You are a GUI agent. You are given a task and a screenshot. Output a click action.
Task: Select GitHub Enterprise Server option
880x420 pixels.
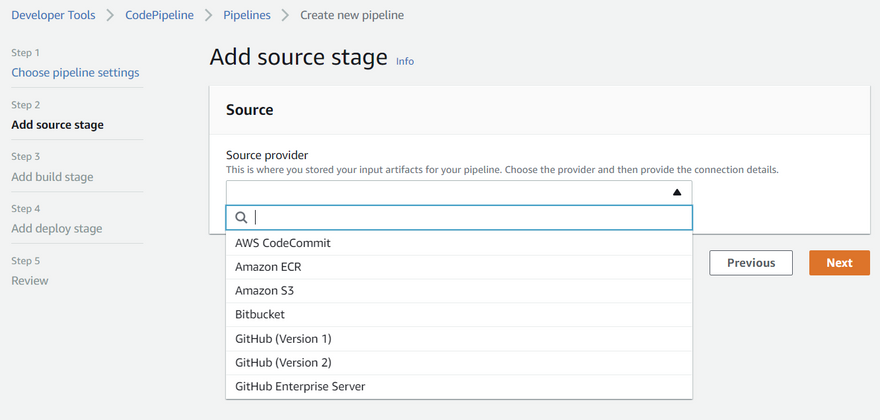[x=300, y=387]
